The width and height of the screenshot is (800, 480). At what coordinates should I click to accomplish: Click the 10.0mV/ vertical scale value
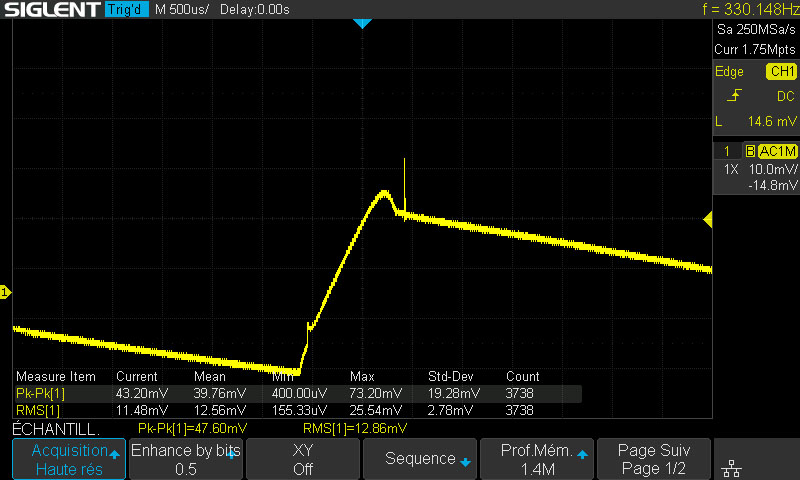[x=772, y=169]
